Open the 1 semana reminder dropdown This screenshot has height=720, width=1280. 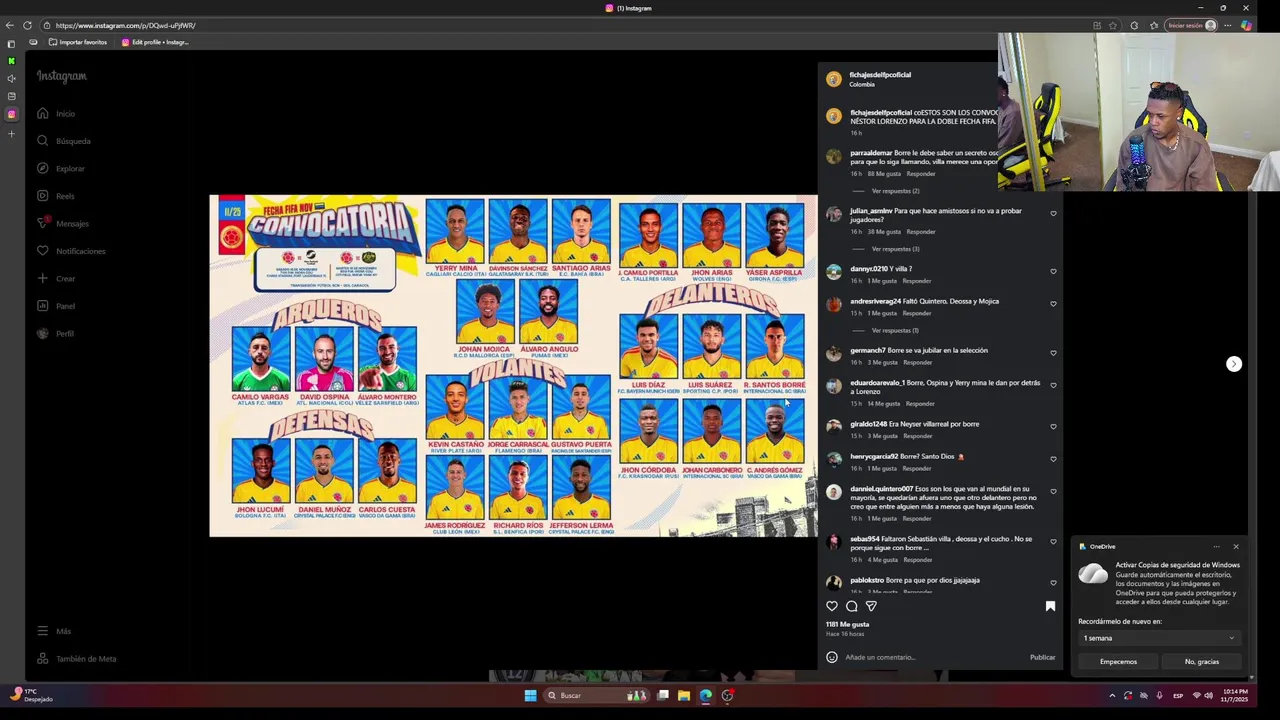tap(1158, 638)
